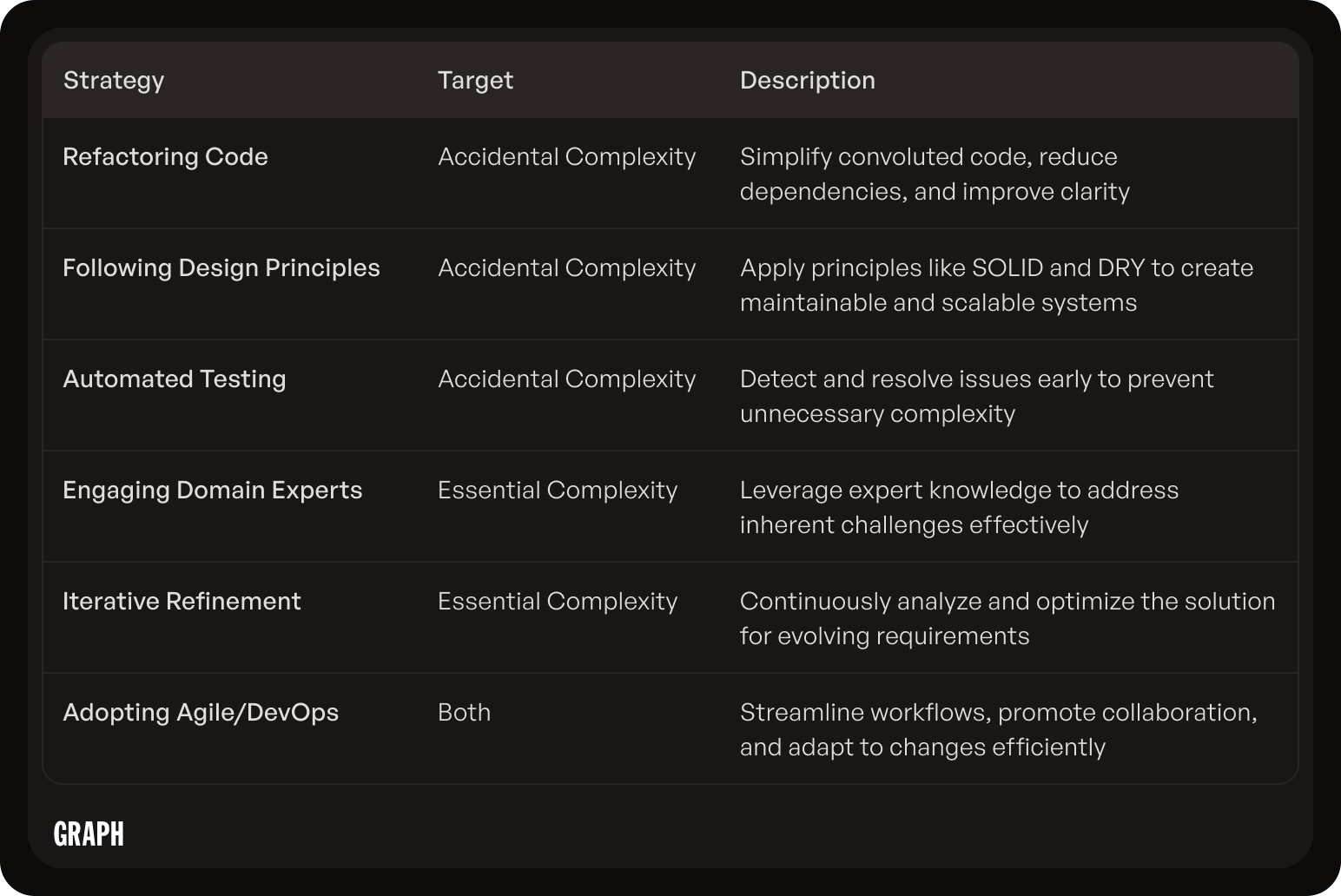Click Accidental Complexity in Refactoring Code row

(x=566, y=157)
